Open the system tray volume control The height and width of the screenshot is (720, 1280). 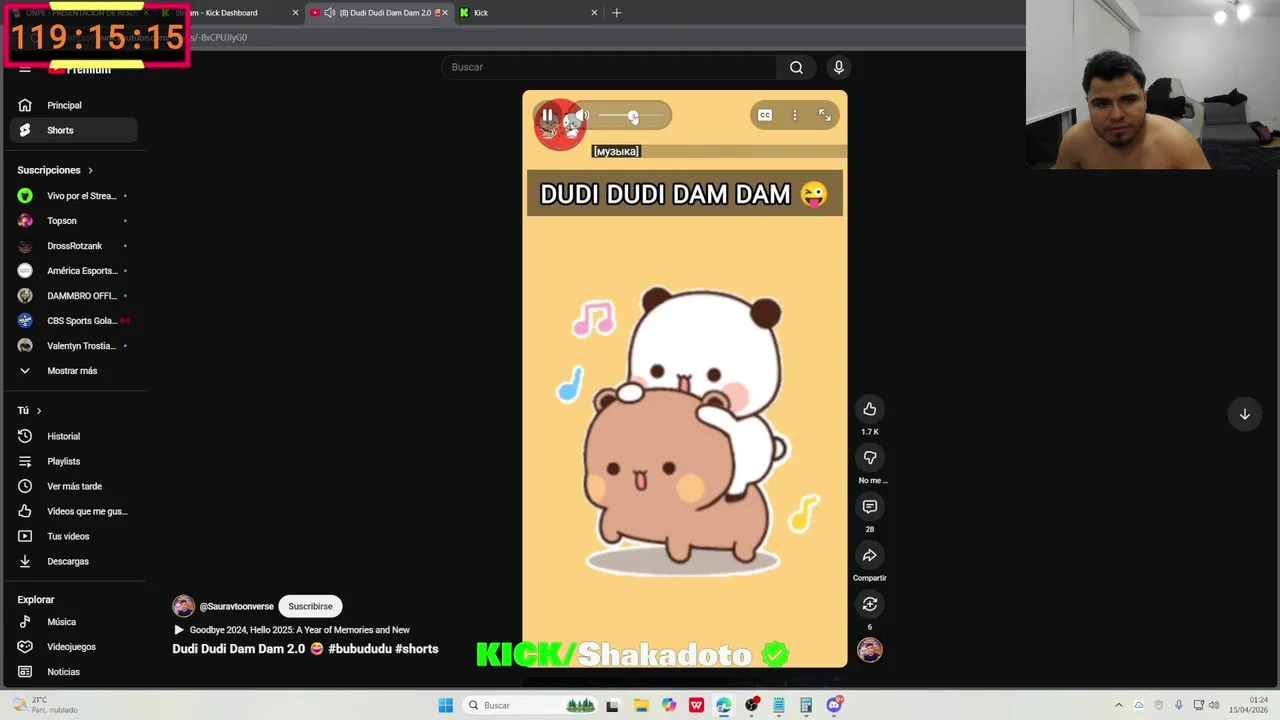[x=1214, y=705]
